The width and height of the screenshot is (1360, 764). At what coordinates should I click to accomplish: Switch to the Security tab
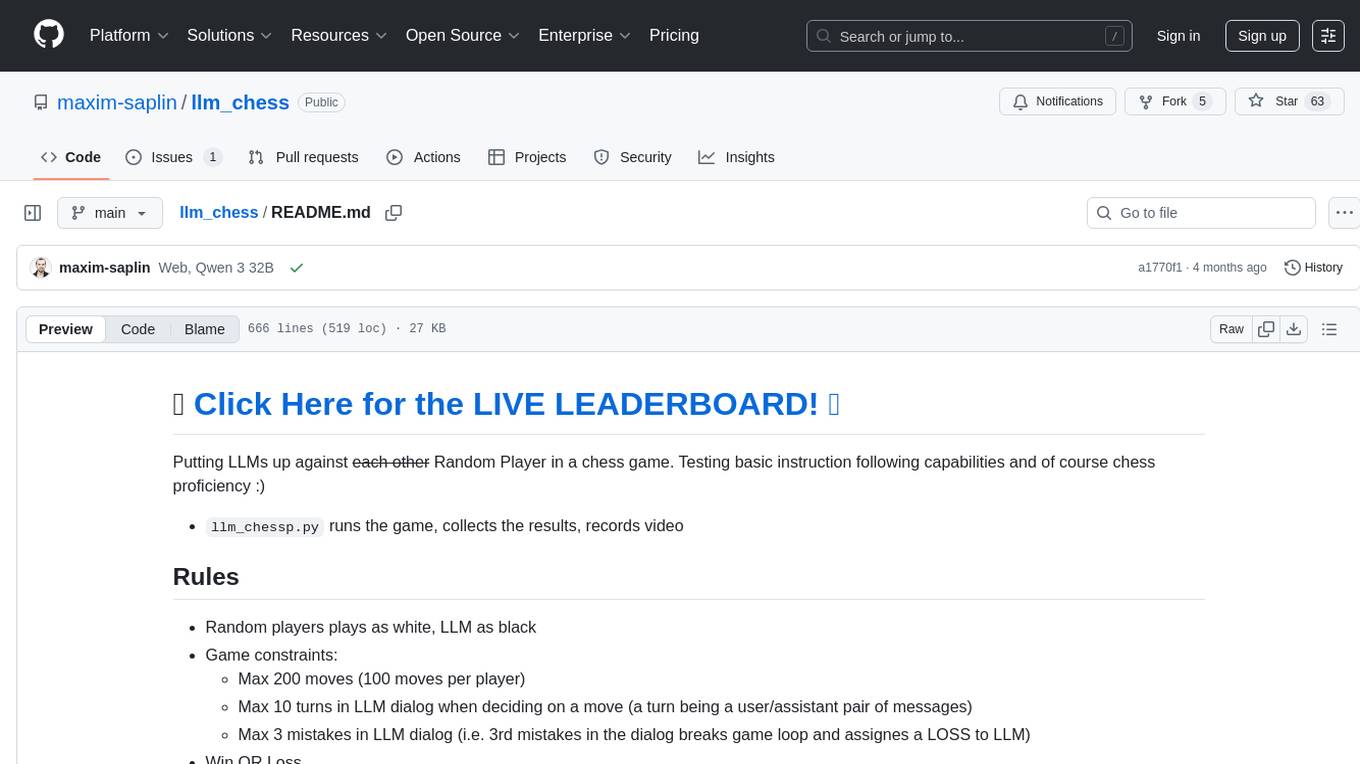point(632,157)
